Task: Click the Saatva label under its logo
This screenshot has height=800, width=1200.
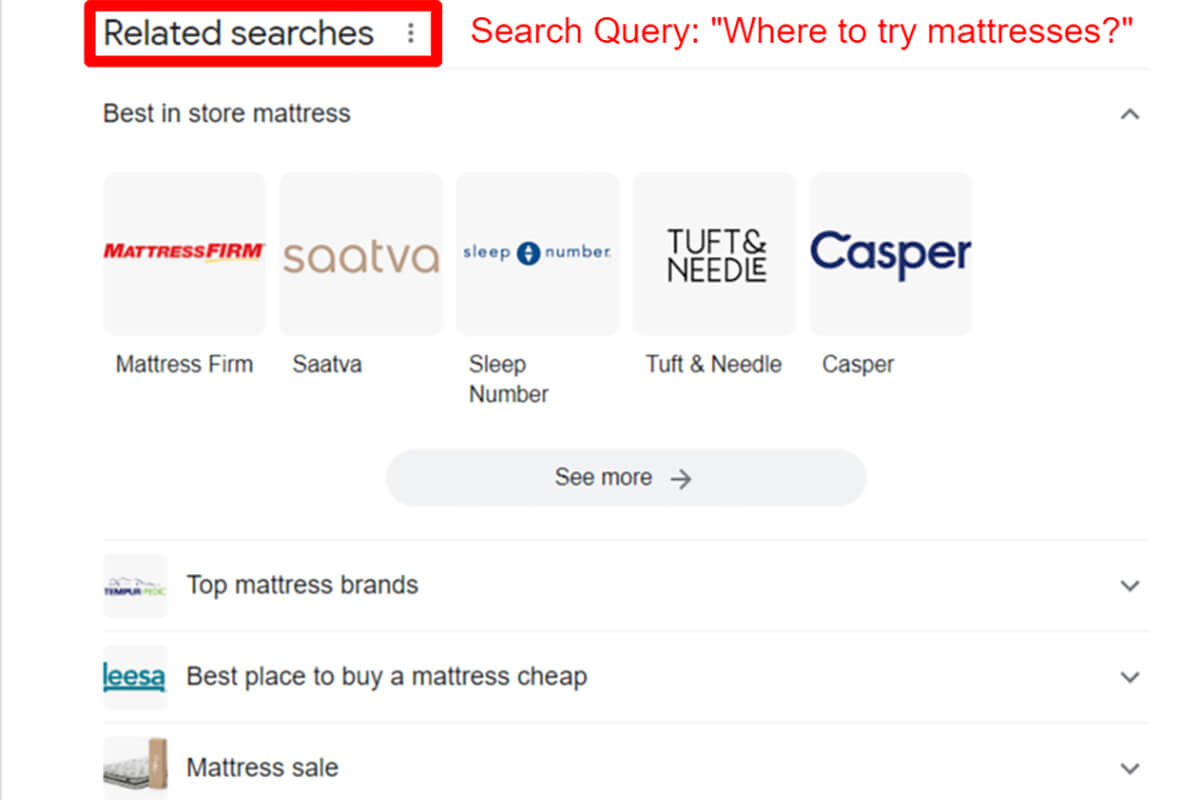Action: (327, 364)
